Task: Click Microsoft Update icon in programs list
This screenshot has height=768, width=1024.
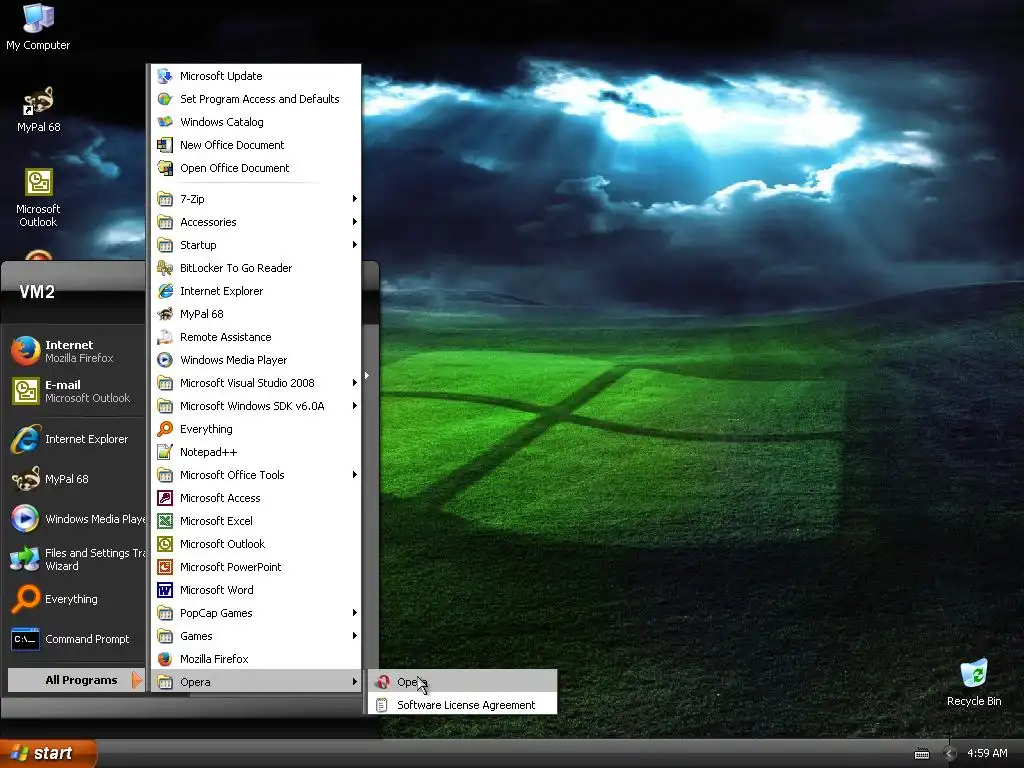Action: point(165,76)
